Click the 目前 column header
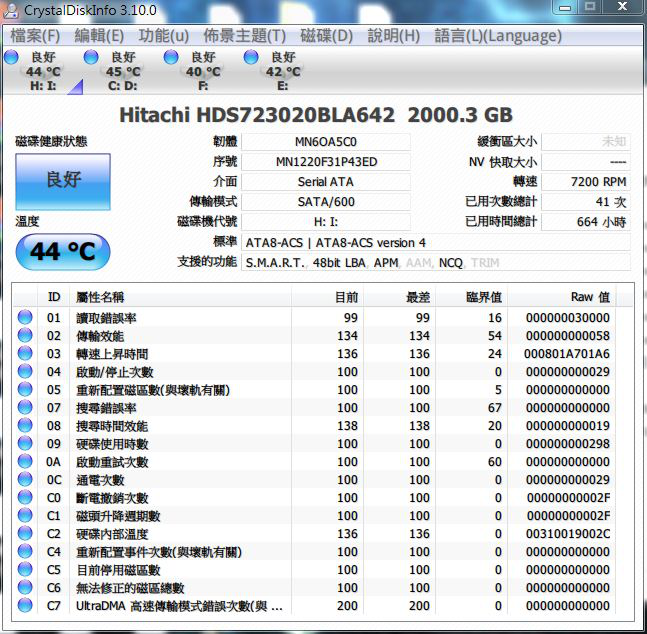Viewport: 647px width, 634px height. pos(328,297)
